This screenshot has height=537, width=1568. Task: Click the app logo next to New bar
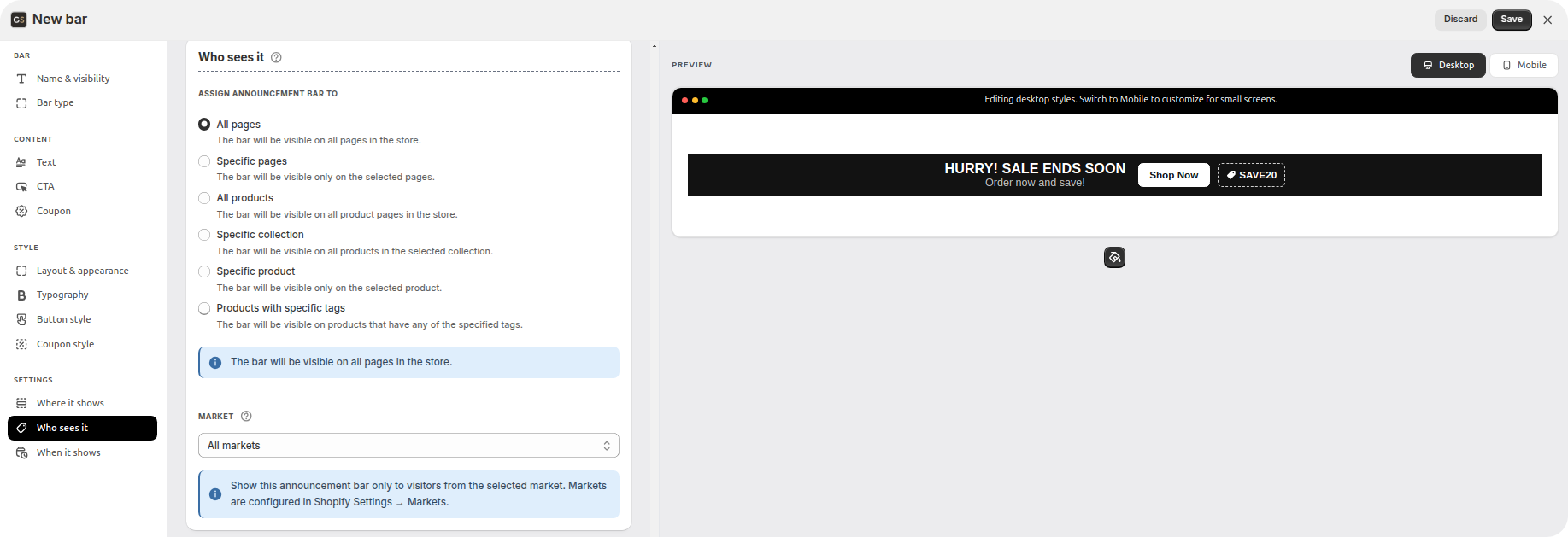coord(19,20)
